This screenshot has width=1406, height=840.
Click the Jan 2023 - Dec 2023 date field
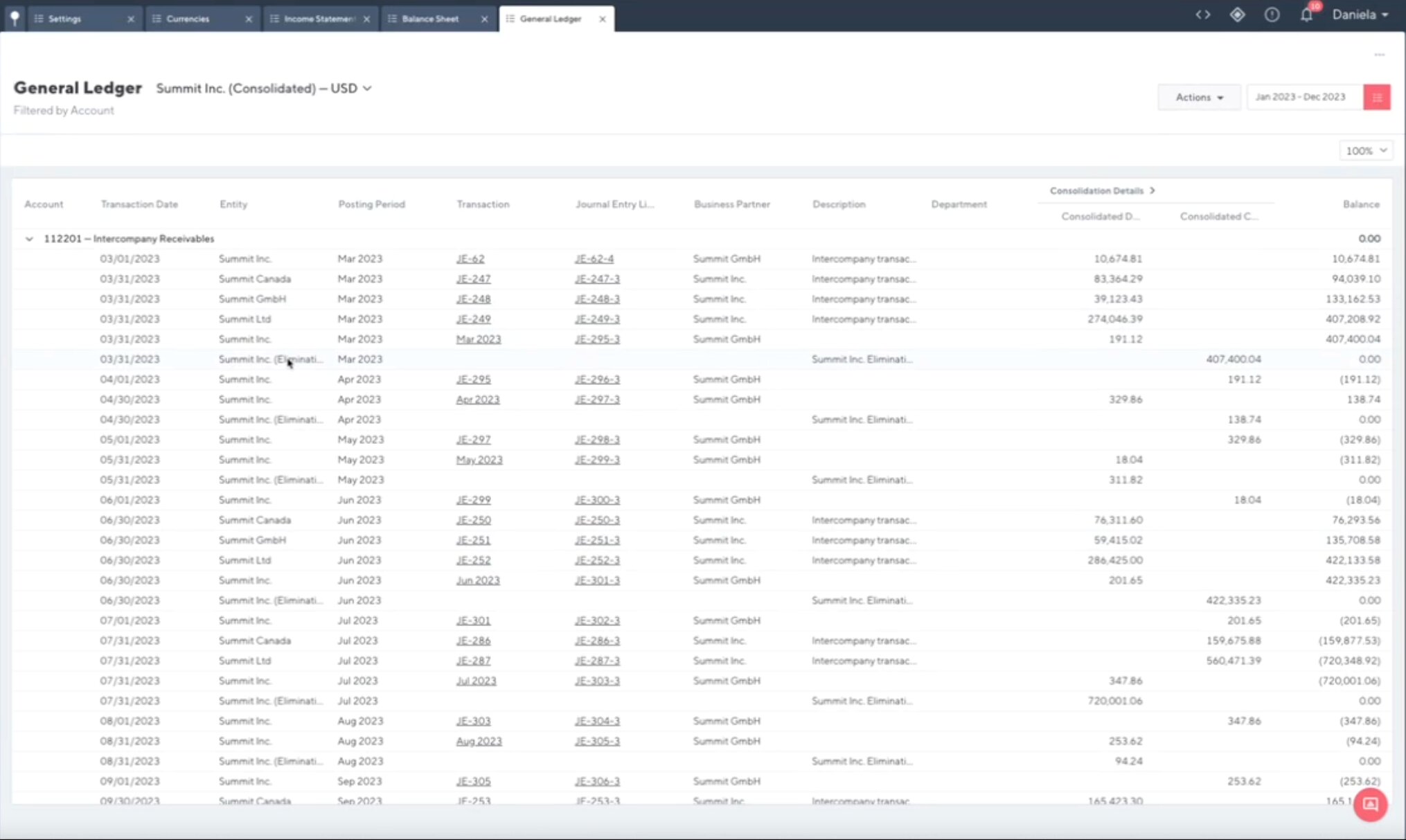click(1300, 97)
